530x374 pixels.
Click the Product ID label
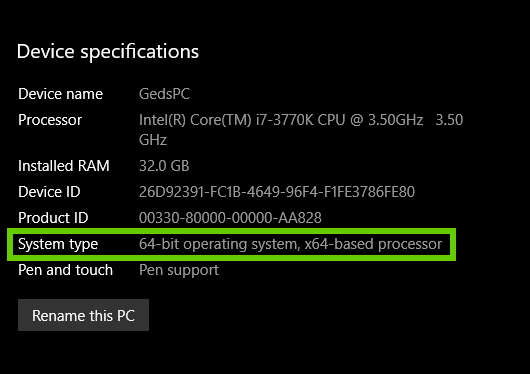coord(53,217)
